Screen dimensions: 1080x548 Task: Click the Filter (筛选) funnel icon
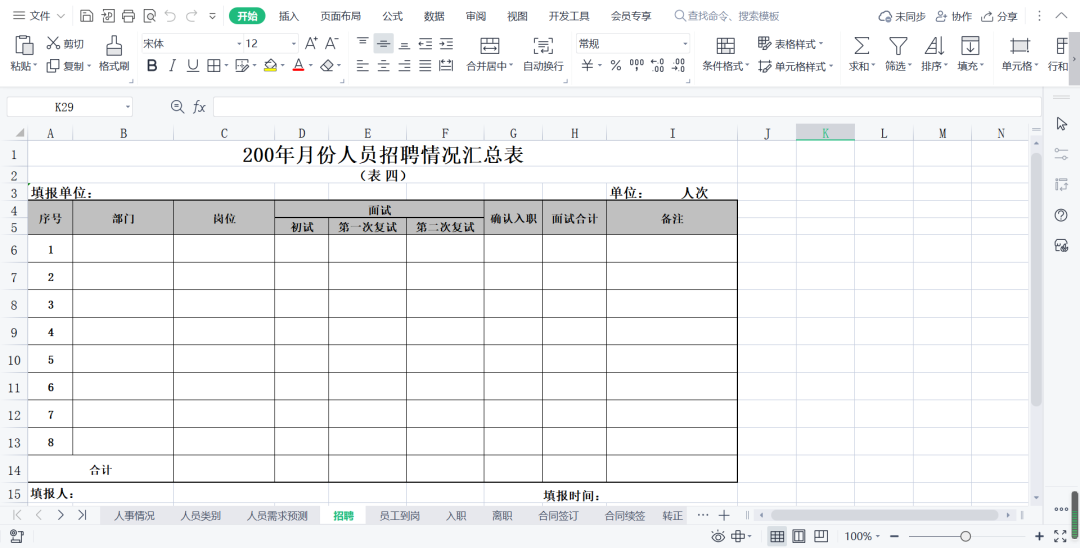897,46
